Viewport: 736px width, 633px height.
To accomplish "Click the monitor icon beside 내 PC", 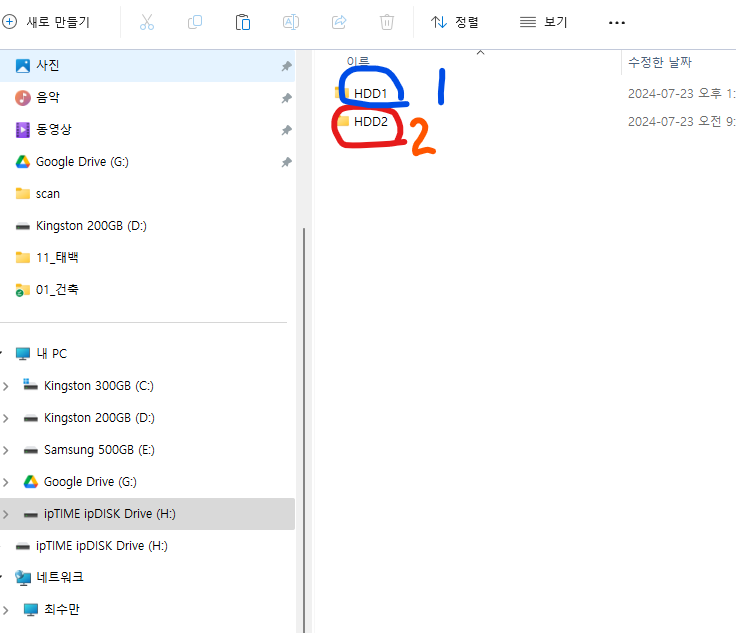I will point(23,353).
